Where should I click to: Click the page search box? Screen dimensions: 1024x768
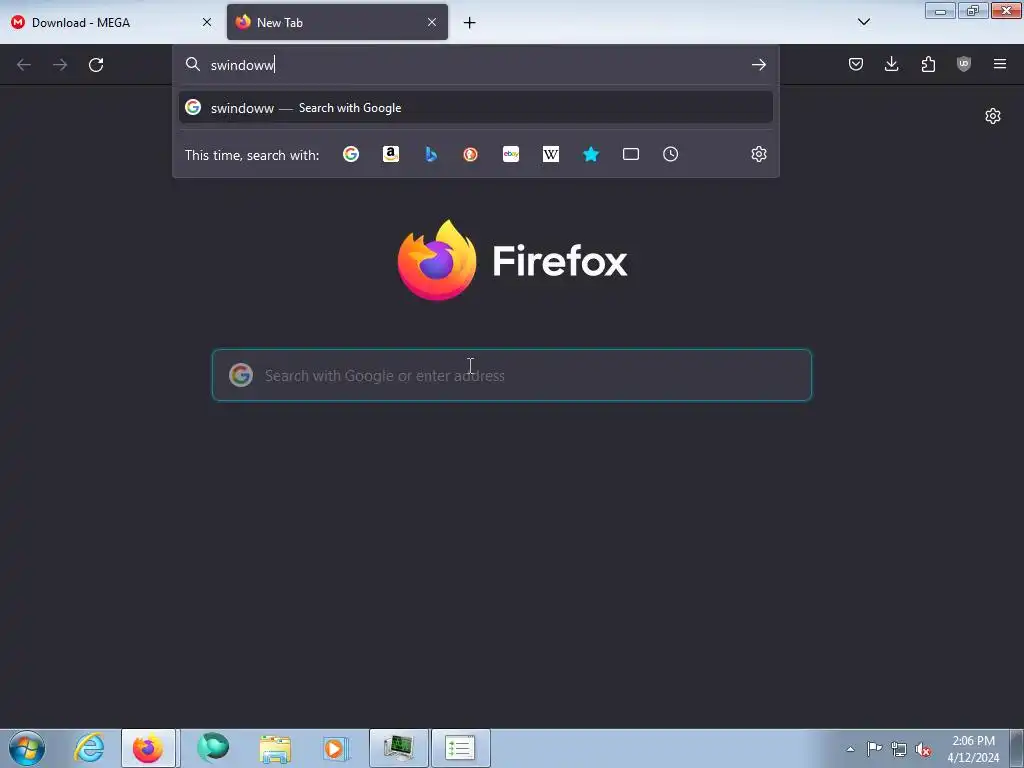(511, 375)
